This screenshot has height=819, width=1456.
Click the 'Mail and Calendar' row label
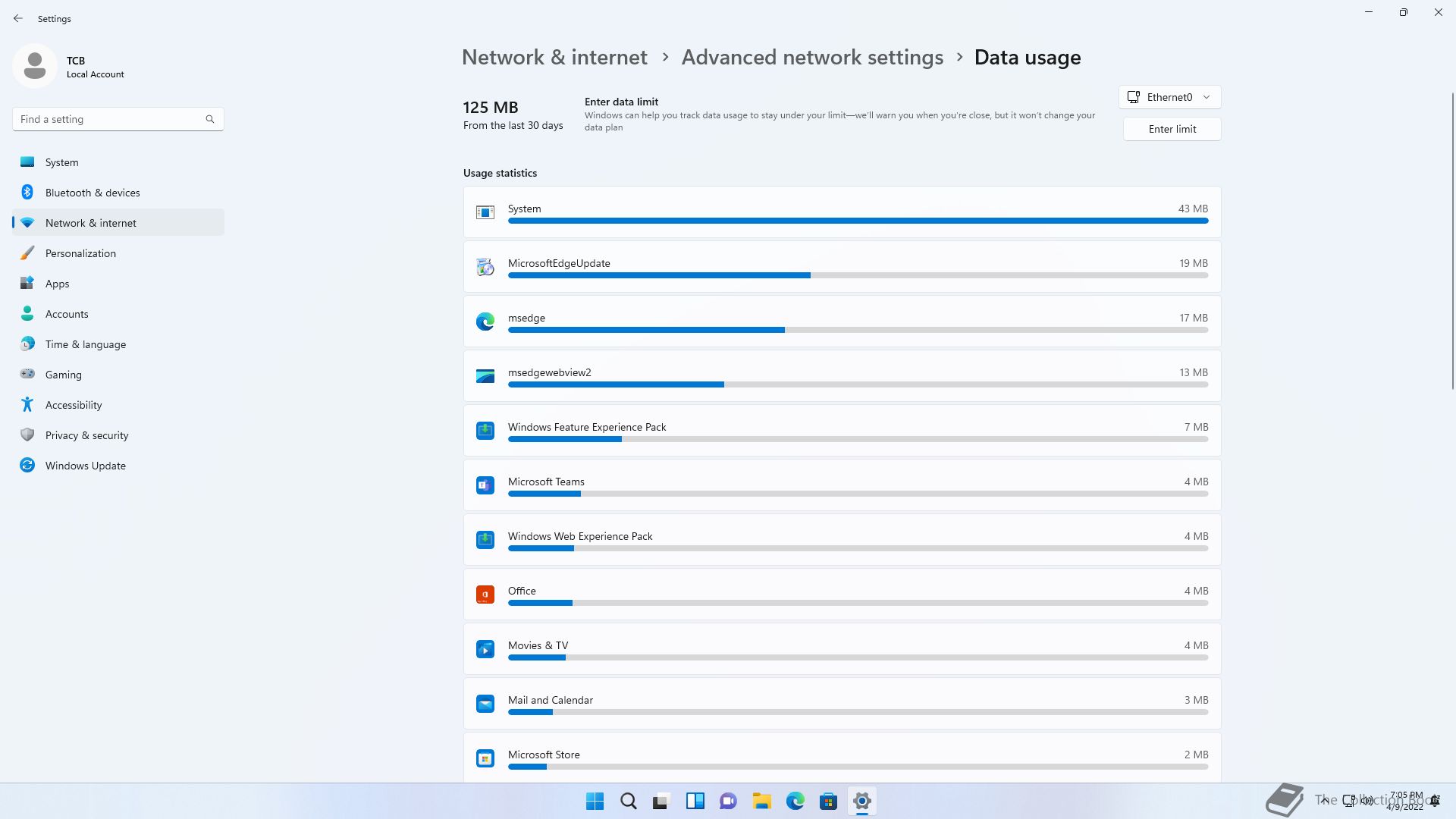pos(551,700)
